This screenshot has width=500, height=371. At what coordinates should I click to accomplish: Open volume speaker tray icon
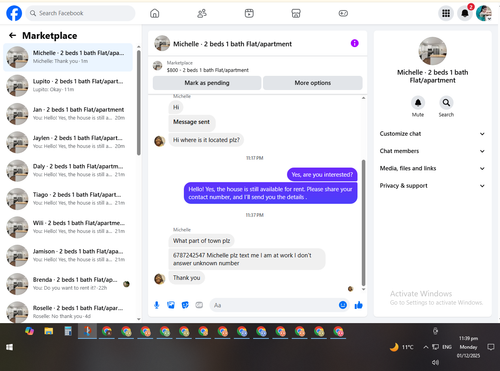point(435,362)
